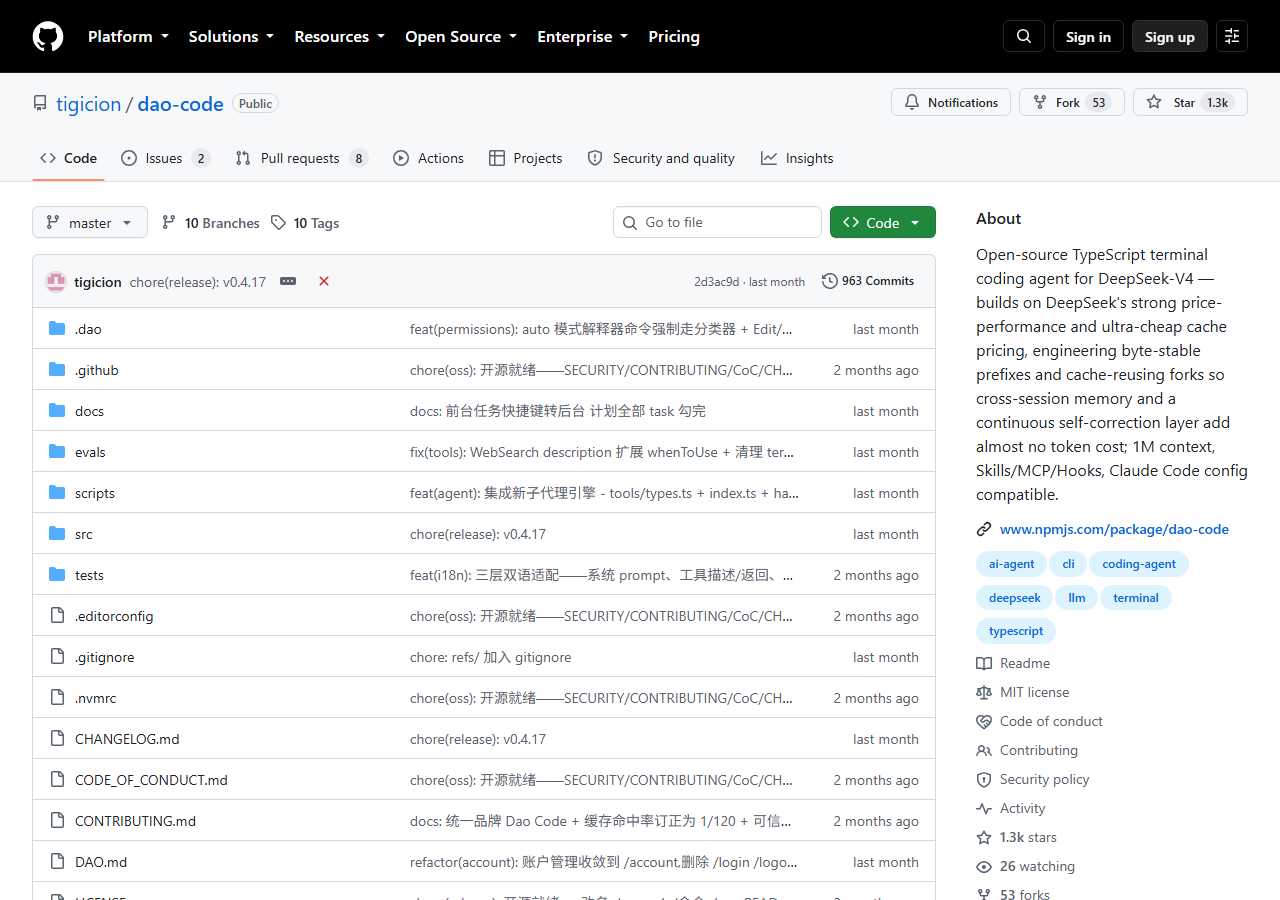Screen dimensions: 1280x900
Task: Click the search magnifier icon in header
Action: coord(1024,37)
